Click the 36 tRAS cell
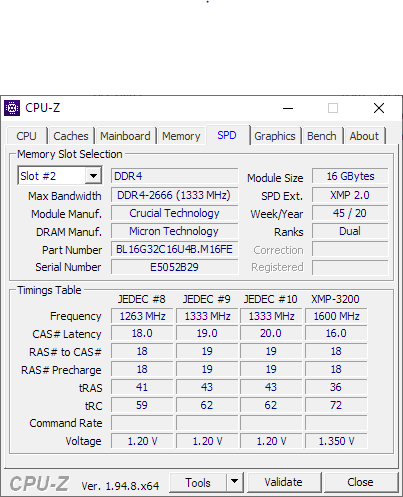 pyautogui.click(x=336, y=387)
